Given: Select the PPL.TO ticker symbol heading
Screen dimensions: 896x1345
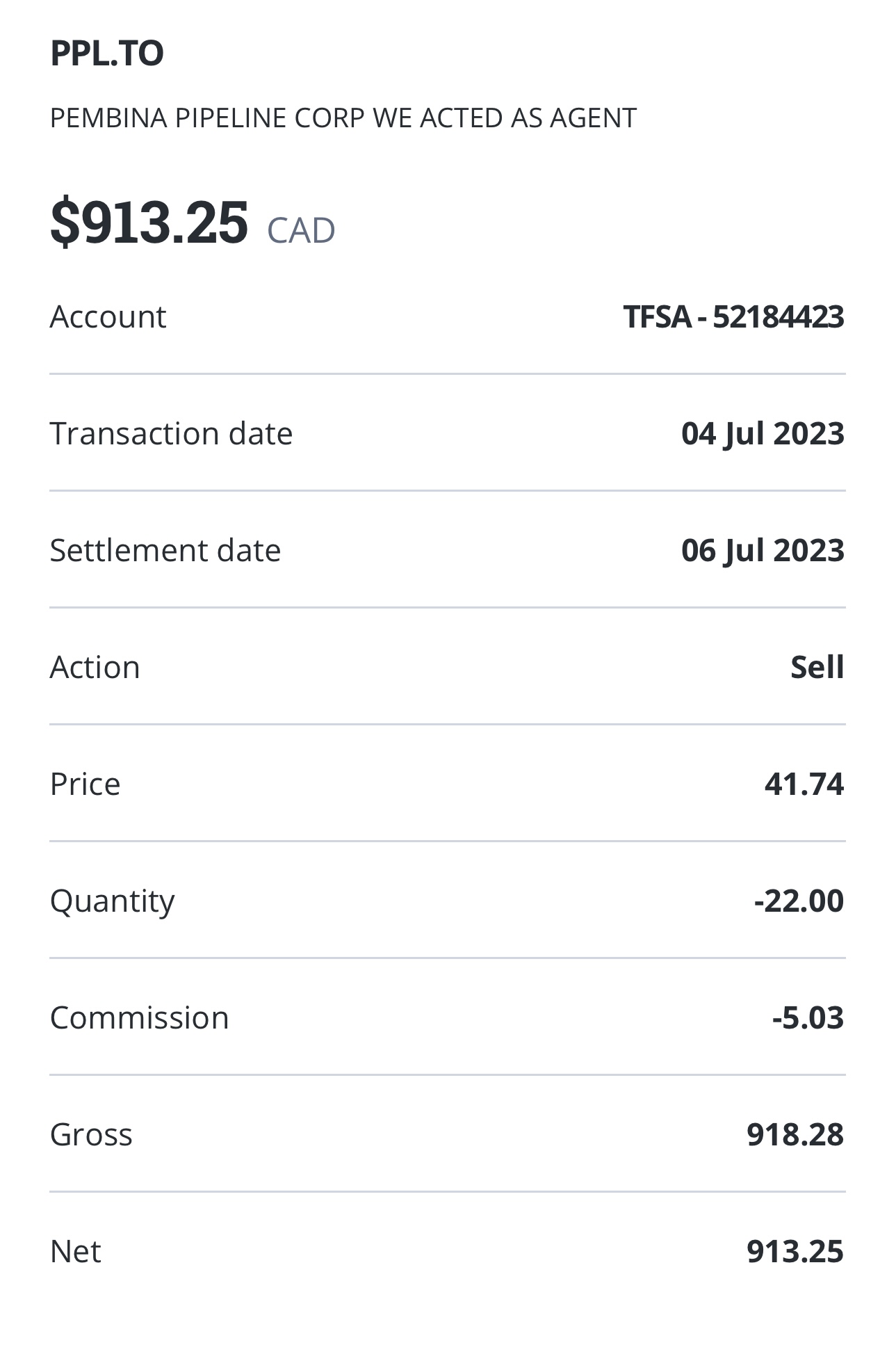Looking at the screenshot, I should [107, 54].
